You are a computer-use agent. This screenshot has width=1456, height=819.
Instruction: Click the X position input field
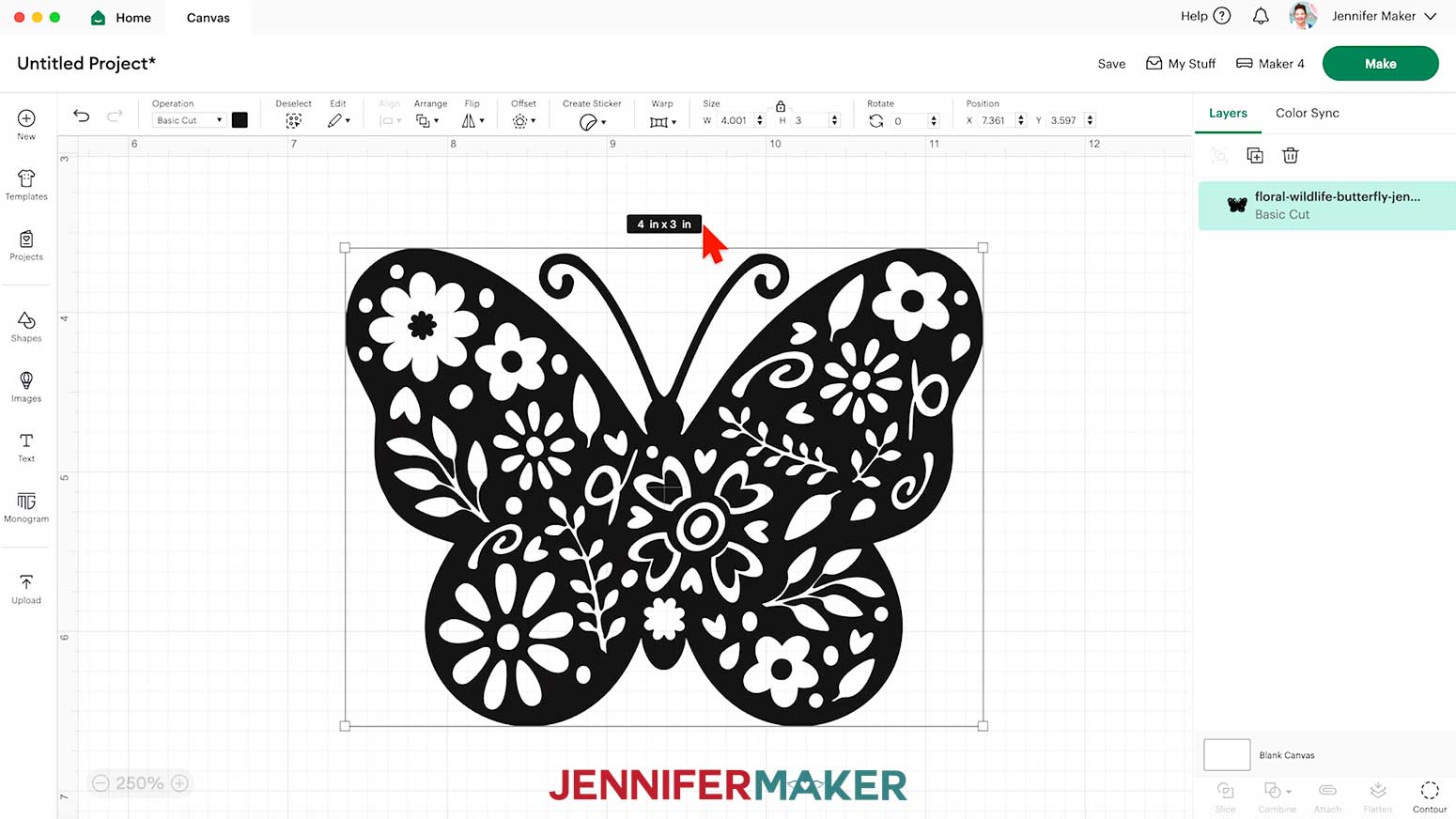(996, 120)
